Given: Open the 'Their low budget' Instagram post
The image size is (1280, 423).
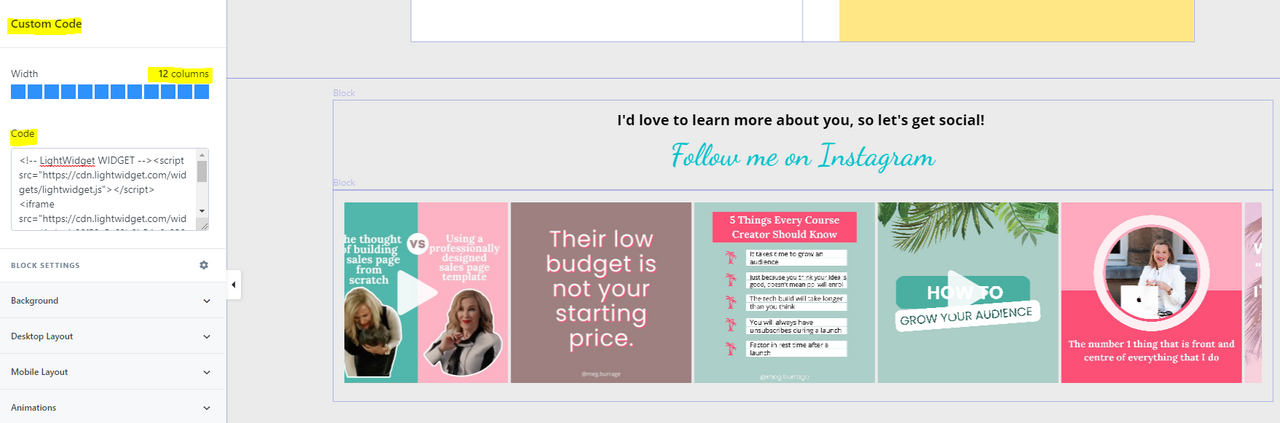Looking at the screenshot, I should point(601,292).
